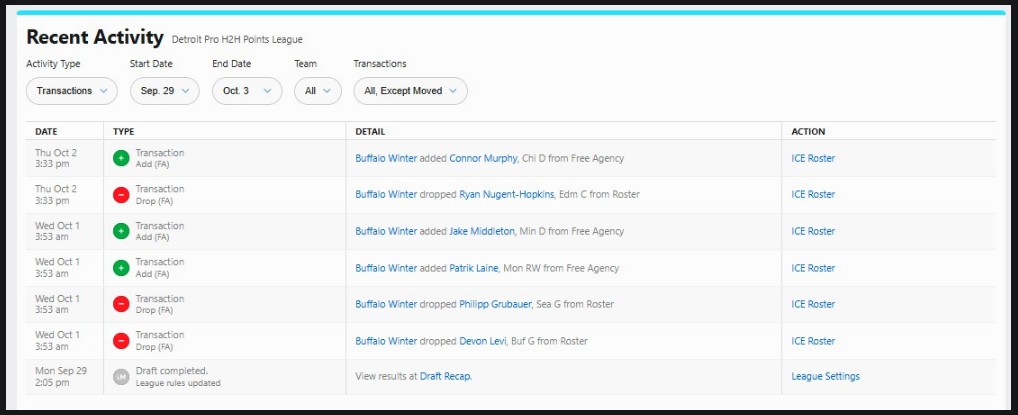This screenshot has height=415, width=1018.
Task: Open the Draft Recap link
Action: click(444, 377)
